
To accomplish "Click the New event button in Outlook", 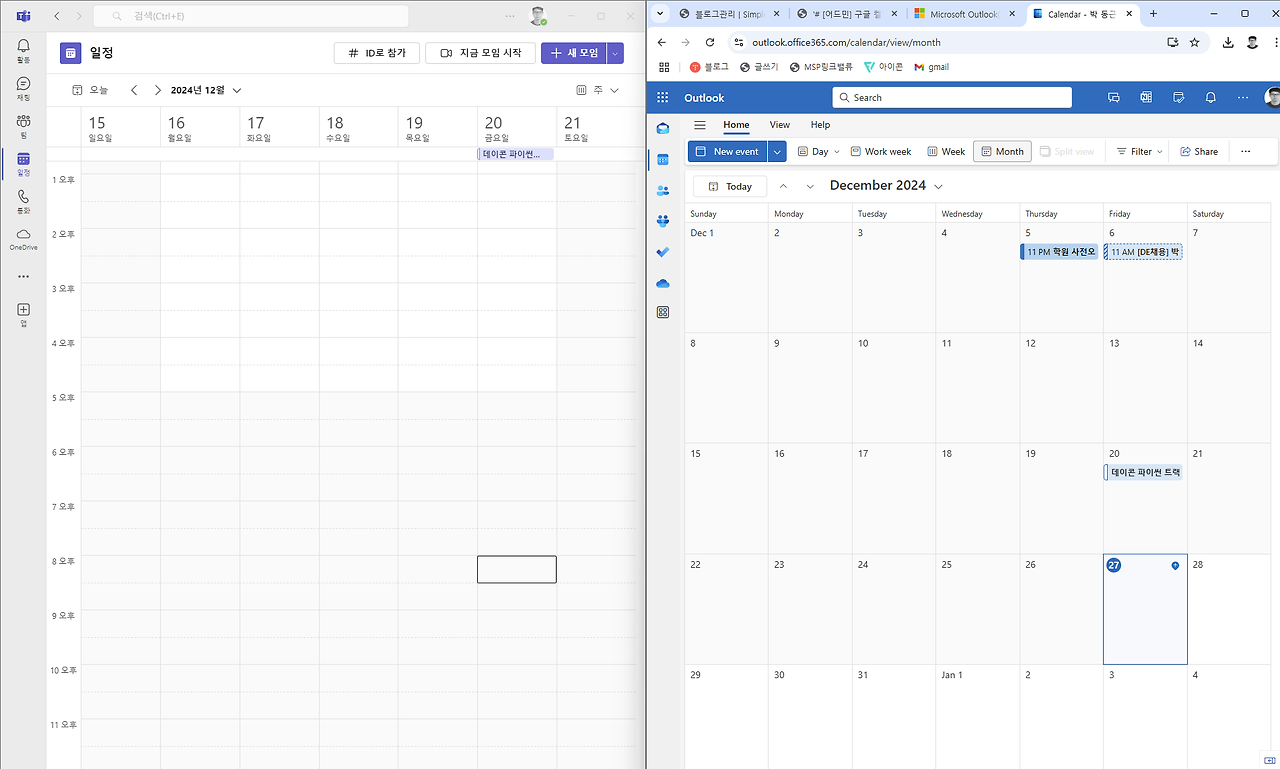I will (x=727, y=151).
